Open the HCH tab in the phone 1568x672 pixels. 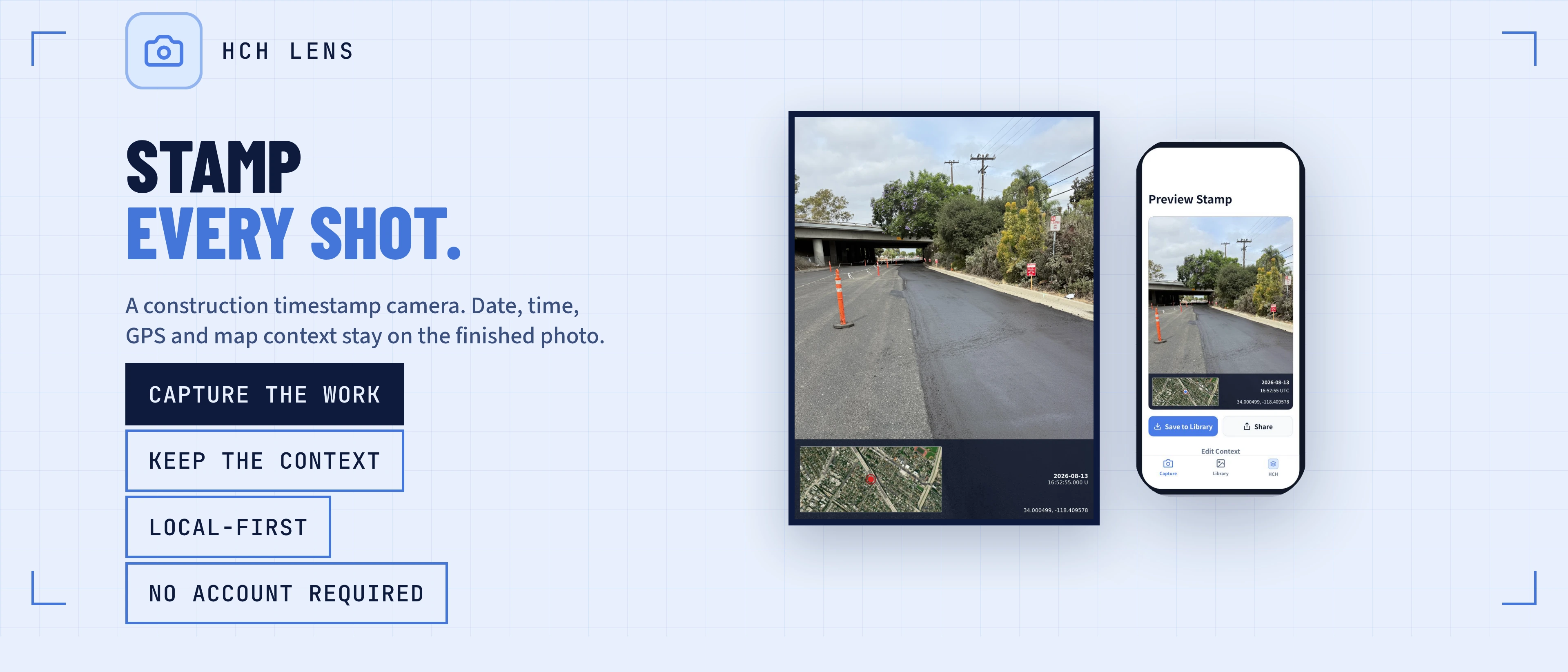pyautogui.click(x=1273, y=467)
